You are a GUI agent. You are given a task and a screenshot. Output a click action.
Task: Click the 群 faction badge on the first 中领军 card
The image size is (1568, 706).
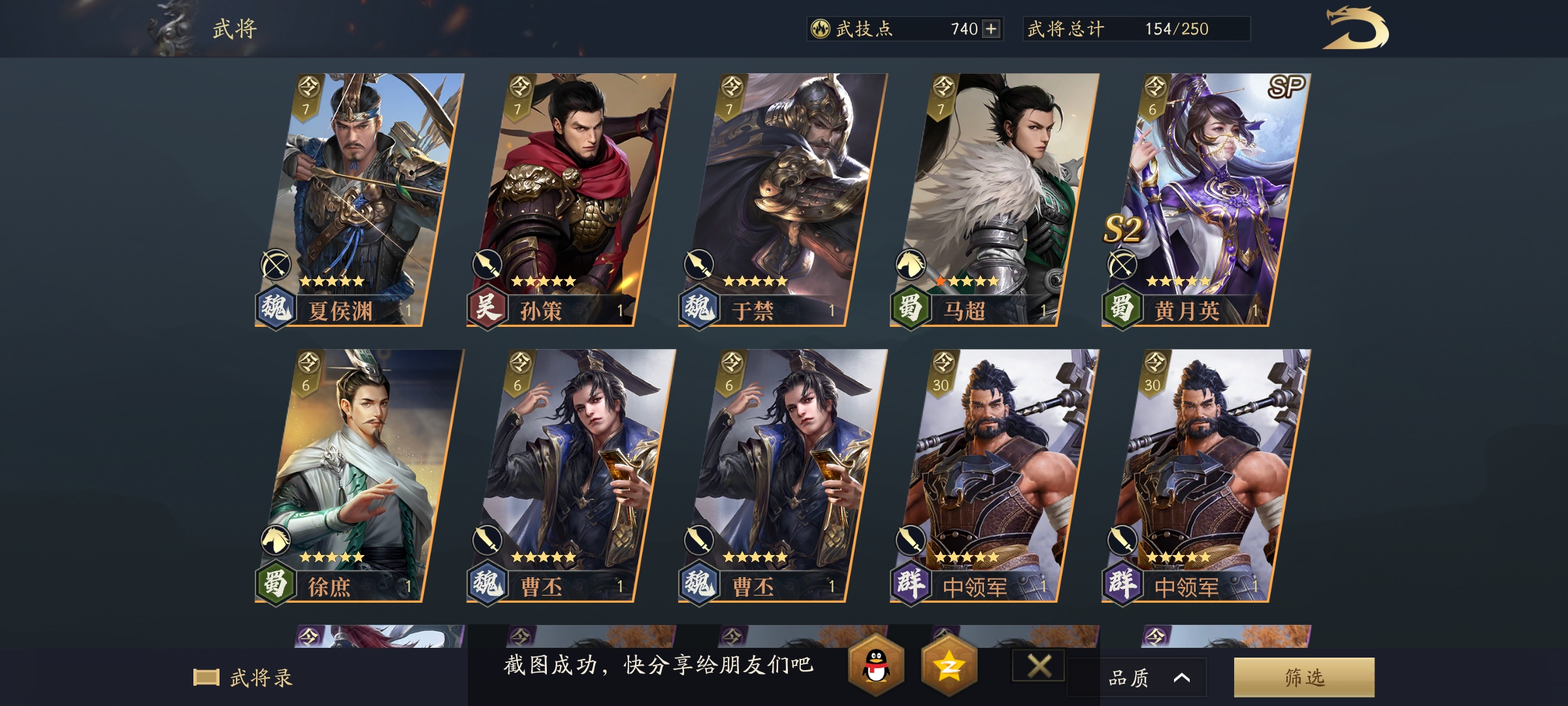[x=911, y=582]
